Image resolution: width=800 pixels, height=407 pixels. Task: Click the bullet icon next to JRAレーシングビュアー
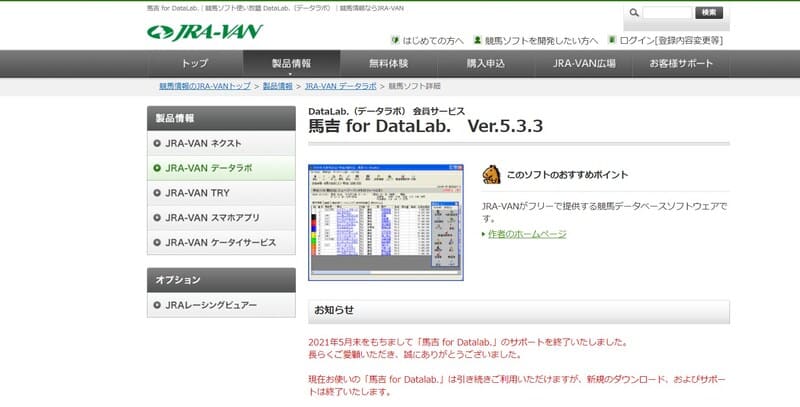158,305
